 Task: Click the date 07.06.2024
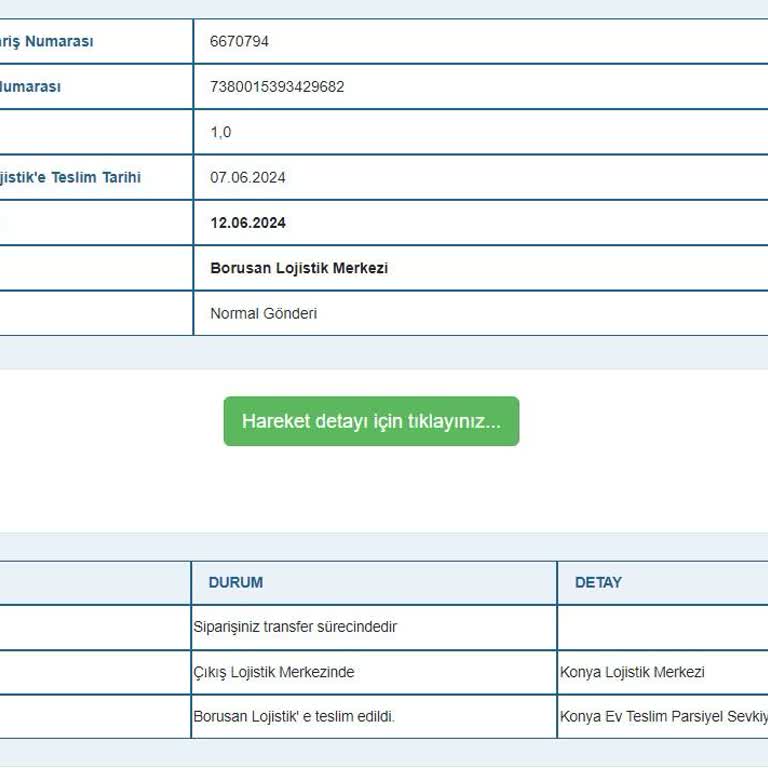click(248, 177)
